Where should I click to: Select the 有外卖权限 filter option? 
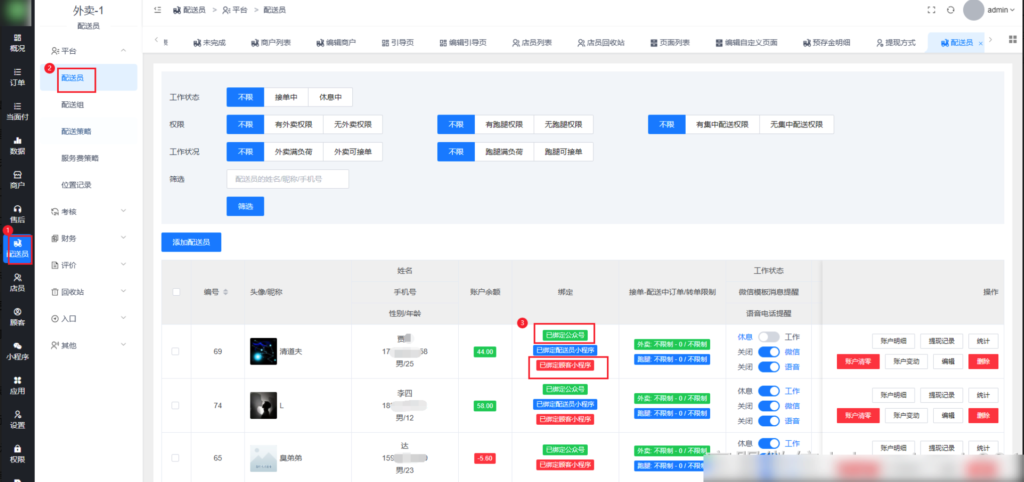[293, 124]
